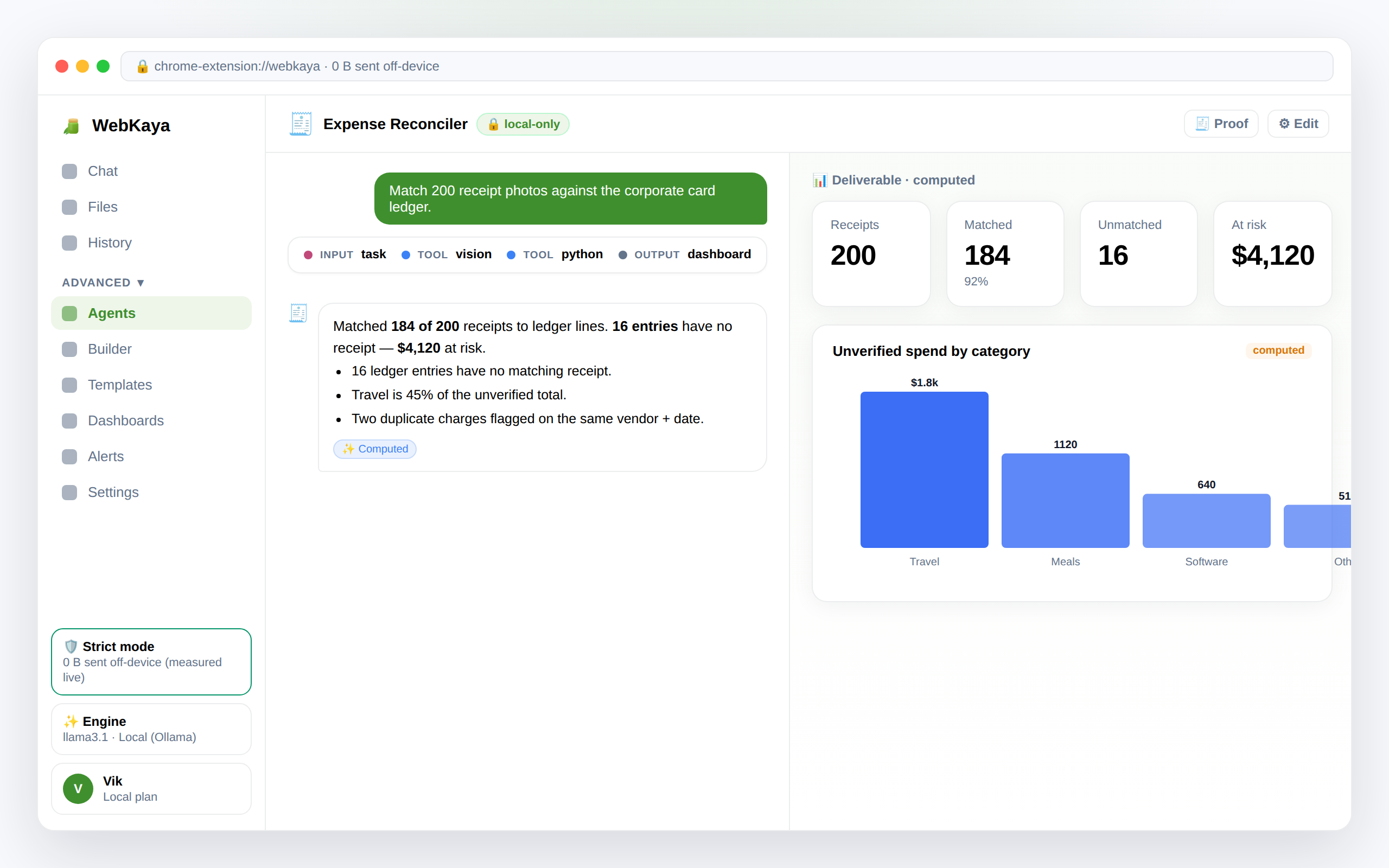Open Templates

pyautogui.click(x=151, y=385)
